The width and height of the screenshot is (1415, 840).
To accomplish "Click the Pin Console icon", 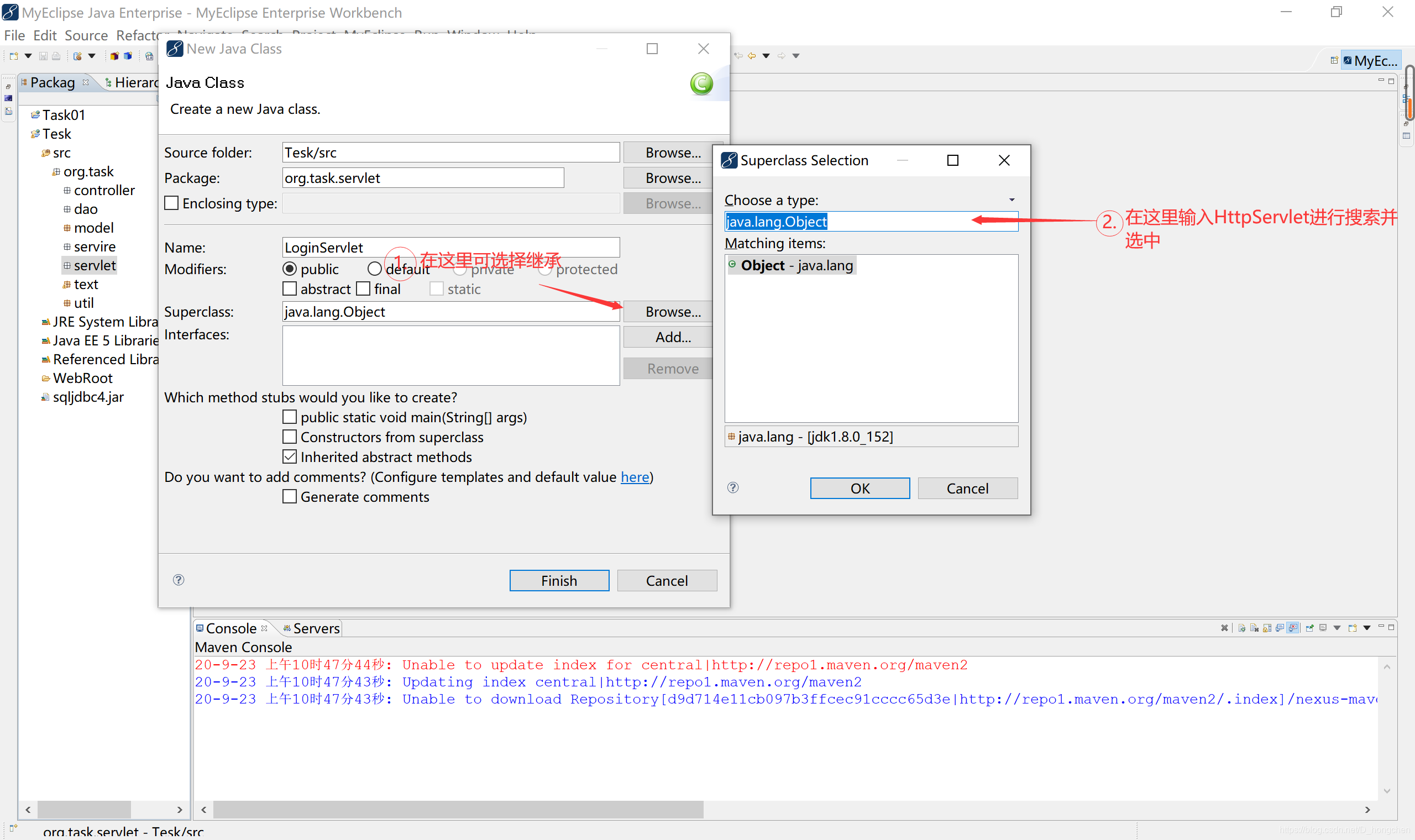I will [1310, 628].
